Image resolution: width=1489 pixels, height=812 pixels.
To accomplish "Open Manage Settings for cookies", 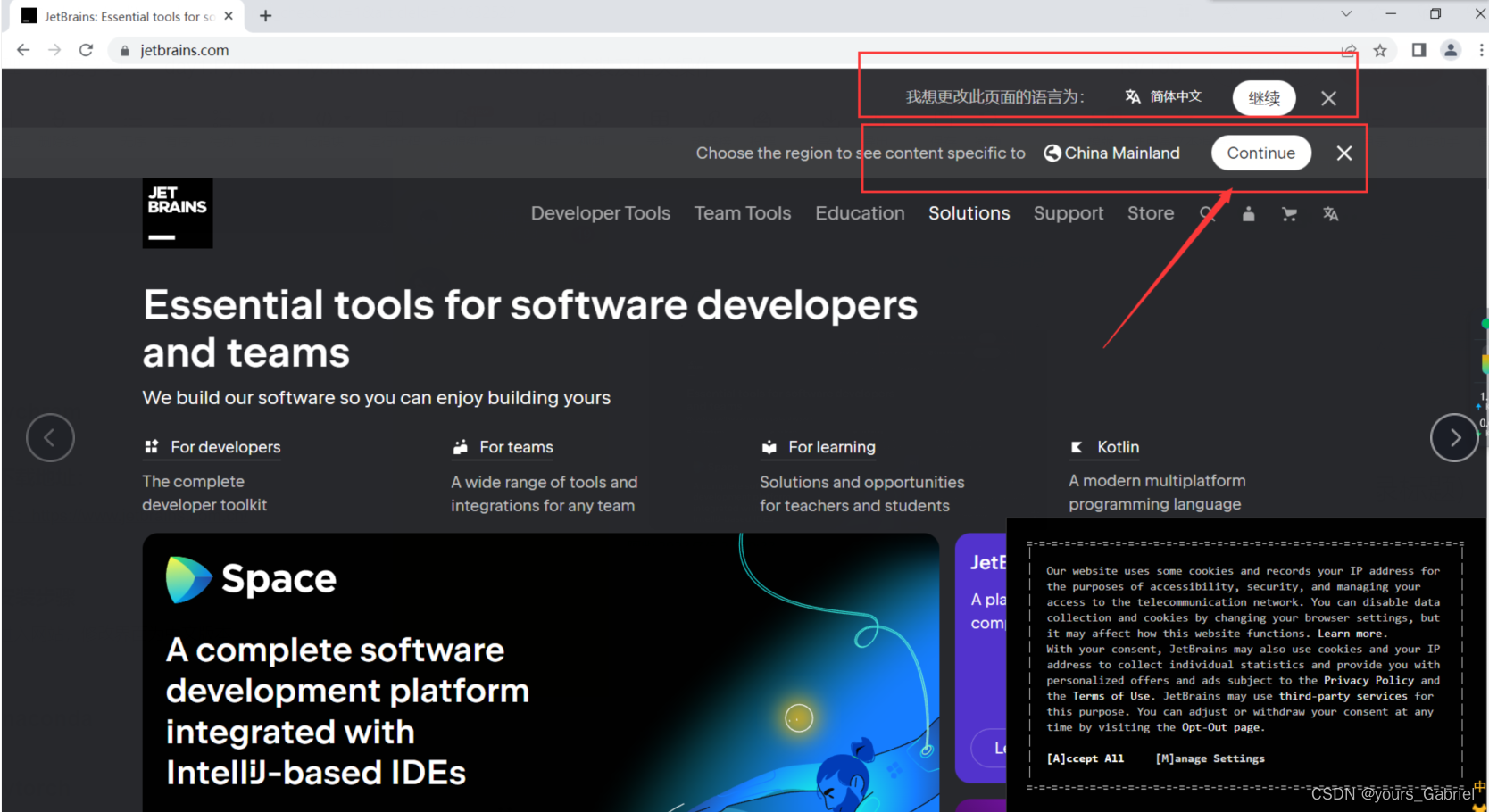I will tap(1210, 758).
